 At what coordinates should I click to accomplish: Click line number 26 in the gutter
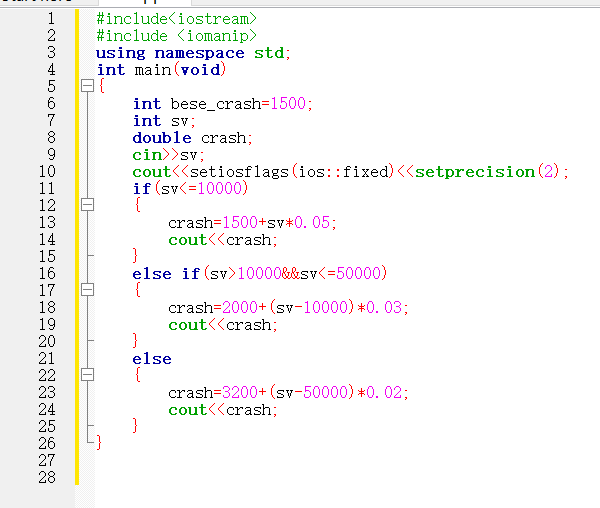(x=47, y=443)
